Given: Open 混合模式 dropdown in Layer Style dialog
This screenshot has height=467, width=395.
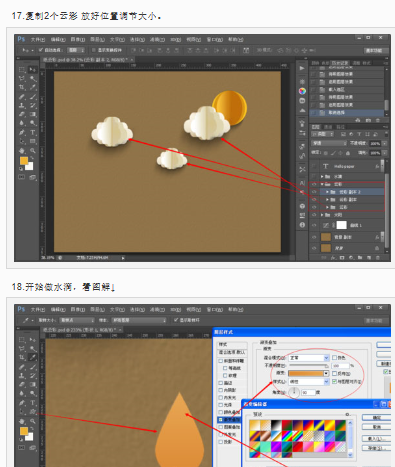Looking at the screenshot, I should click(x=309, y=358).
